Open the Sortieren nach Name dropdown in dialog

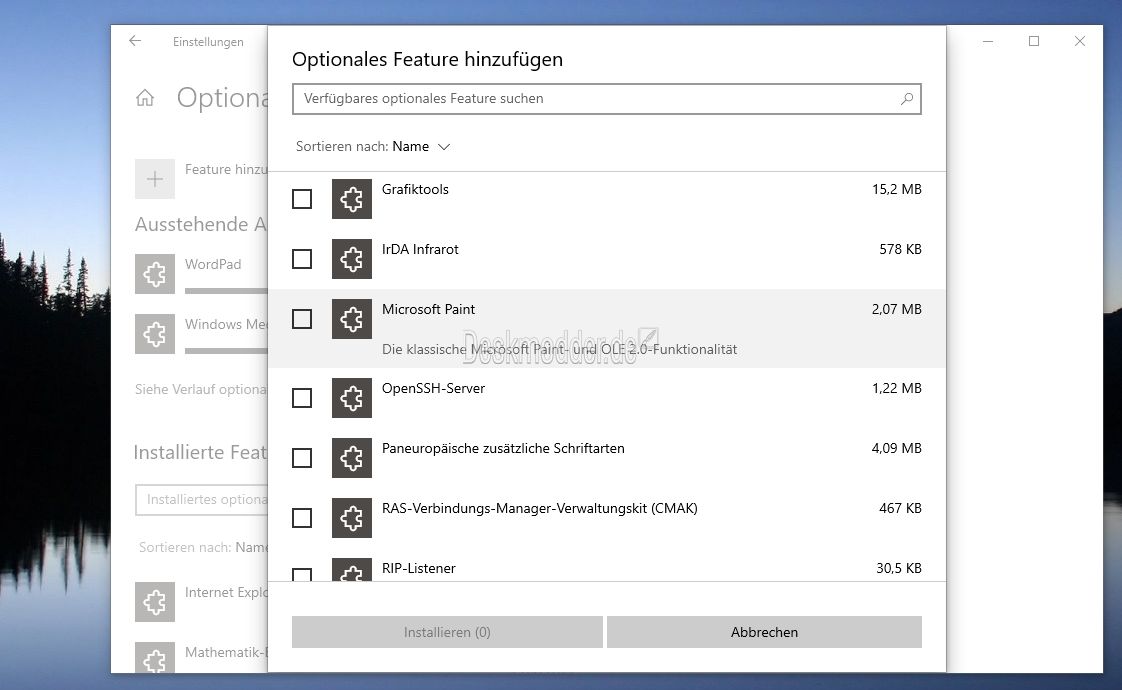tap(373, 147)
